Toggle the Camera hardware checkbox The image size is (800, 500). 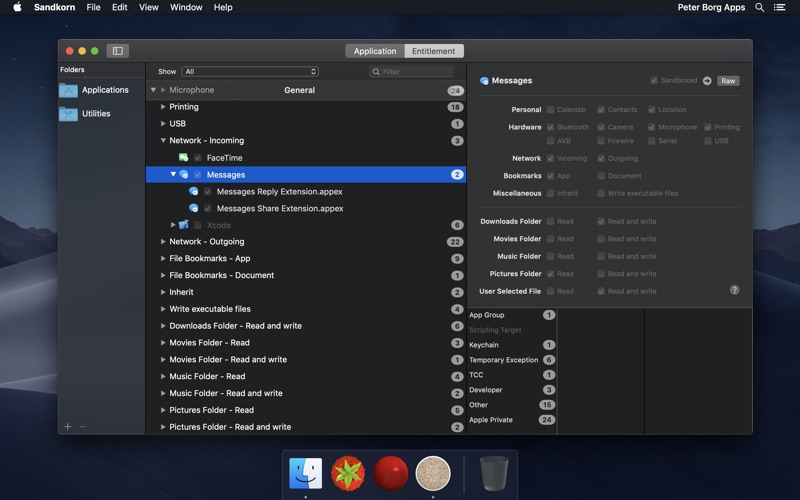point(601,127)
